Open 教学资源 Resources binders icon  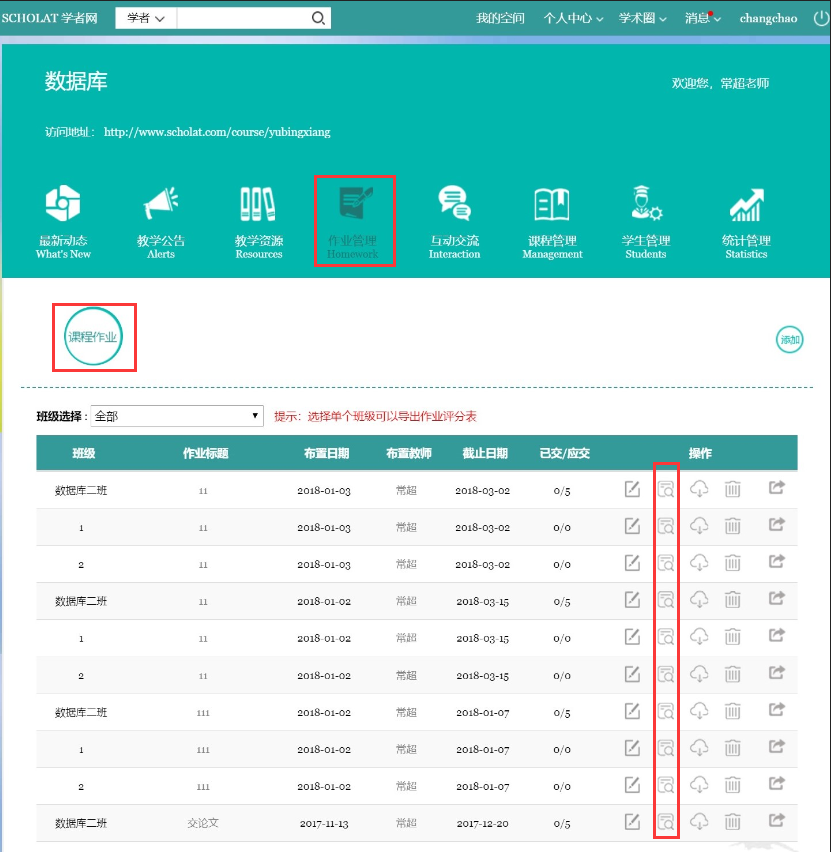(x=258, y=205)
